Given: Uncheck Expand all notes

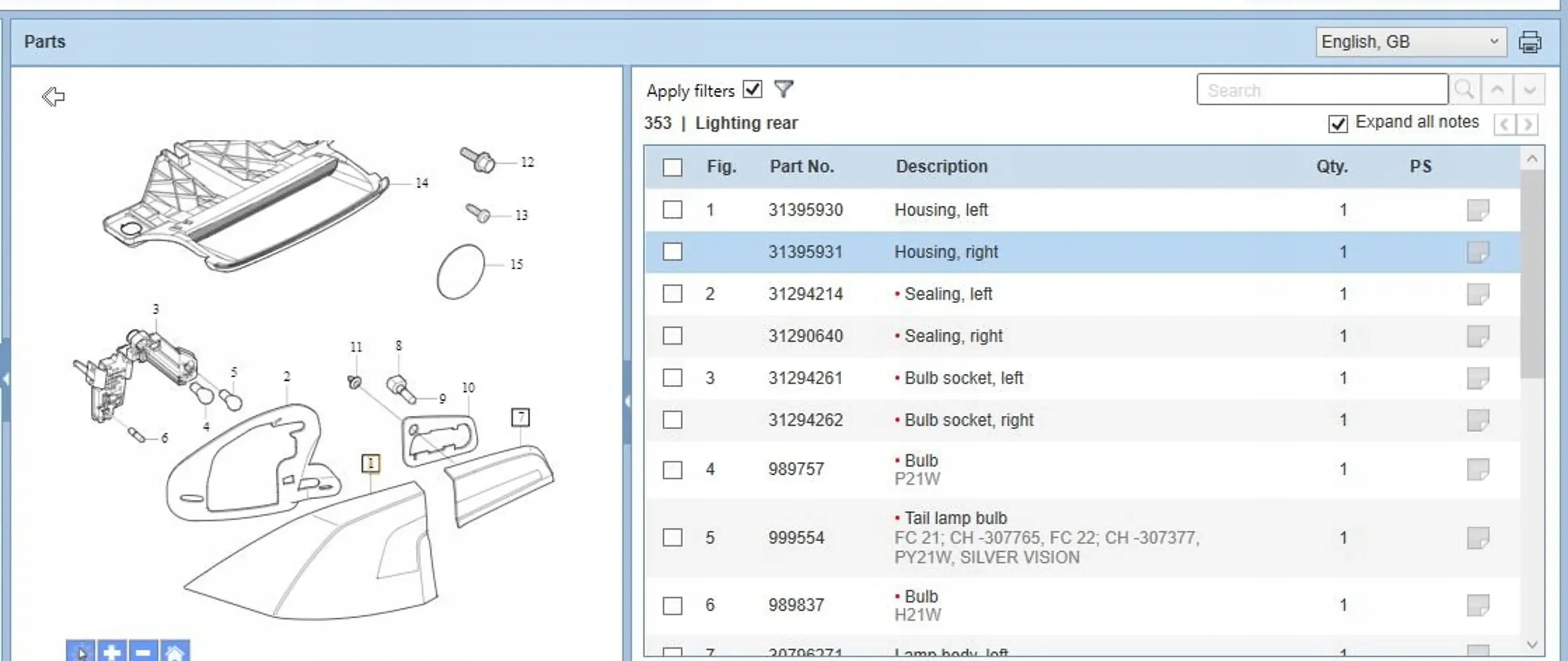Looking at the screenshot, I should coord(1337,124).
